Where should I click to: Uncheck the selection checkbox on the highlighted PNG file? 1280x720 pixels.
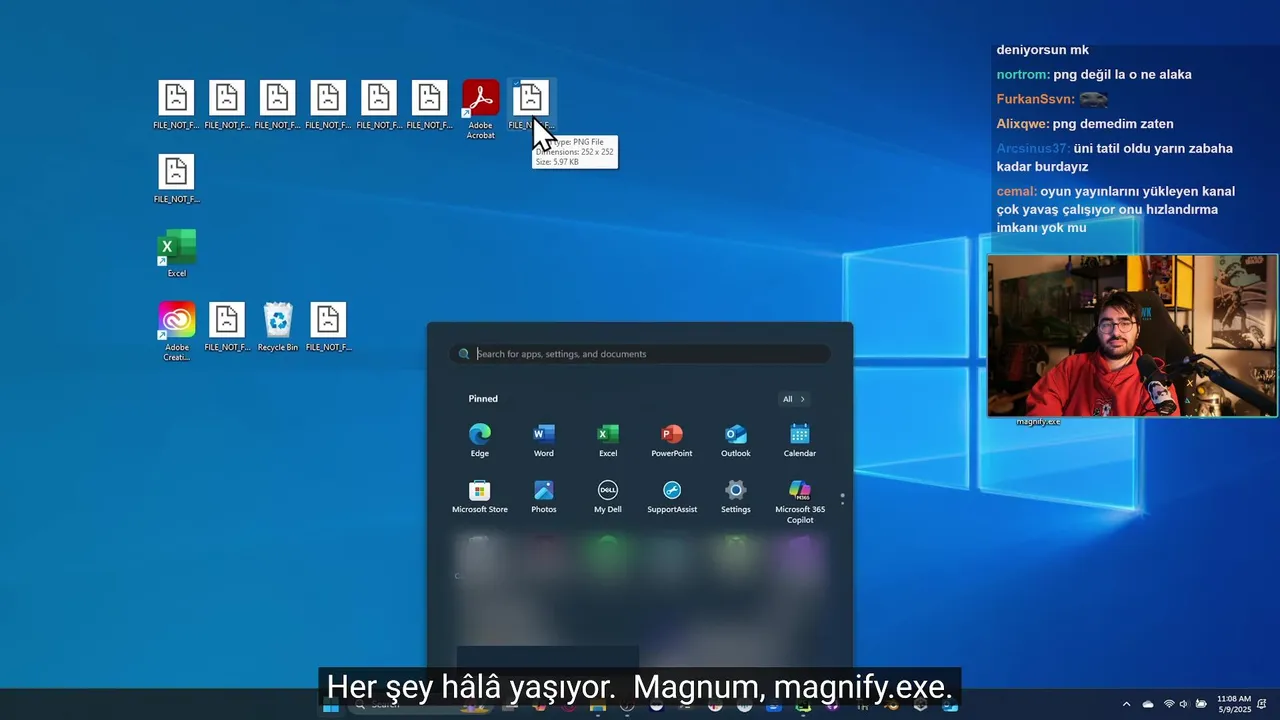tap(516, 85)
